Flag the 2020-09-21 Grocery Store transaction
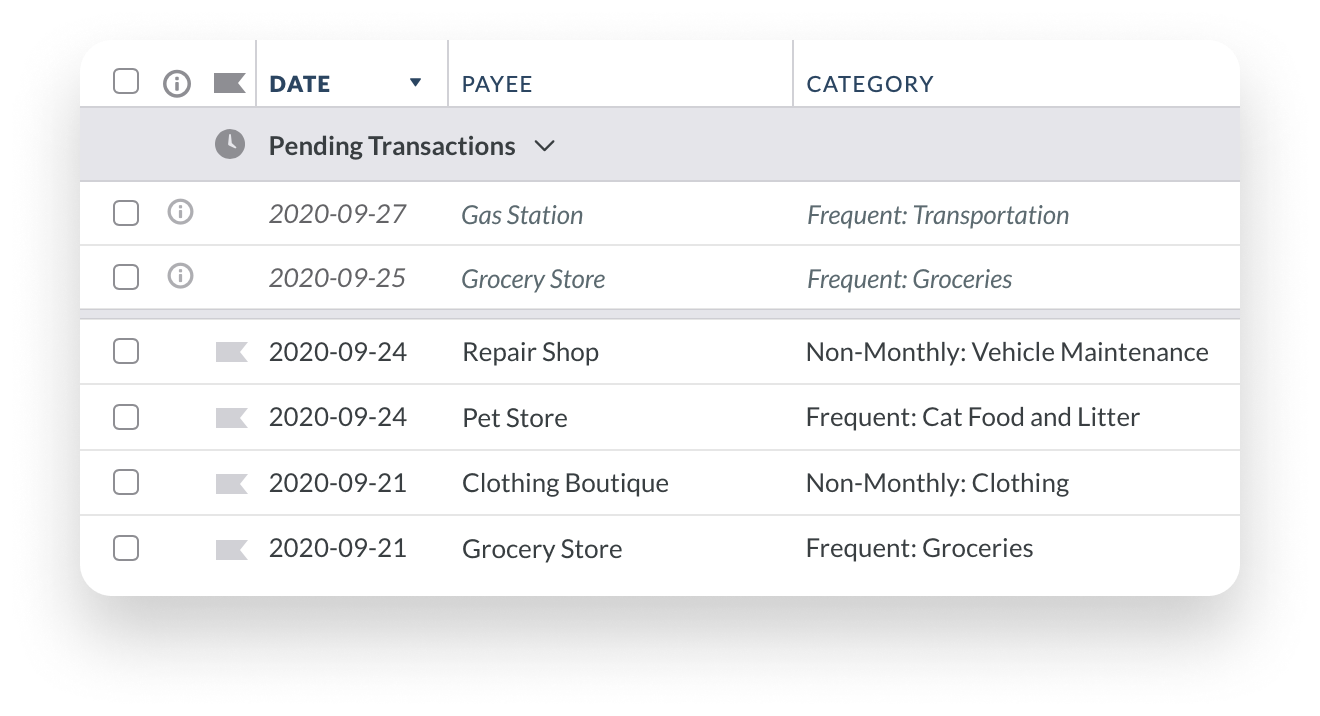 [x=231, y=548]
